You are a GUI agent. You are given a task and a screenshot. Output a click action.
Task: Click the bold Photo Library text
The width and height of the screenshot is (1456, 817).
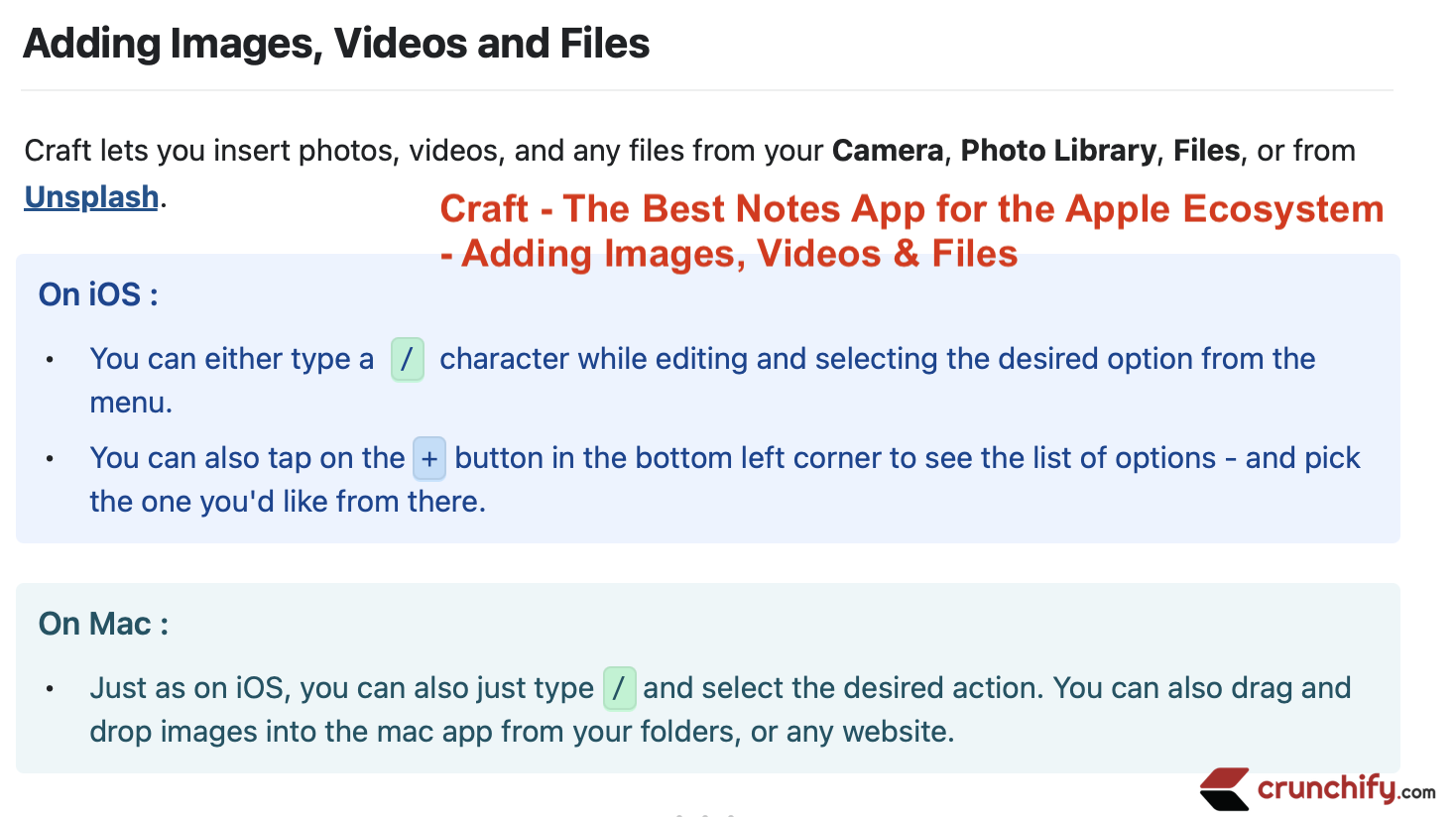point(1058,151)
